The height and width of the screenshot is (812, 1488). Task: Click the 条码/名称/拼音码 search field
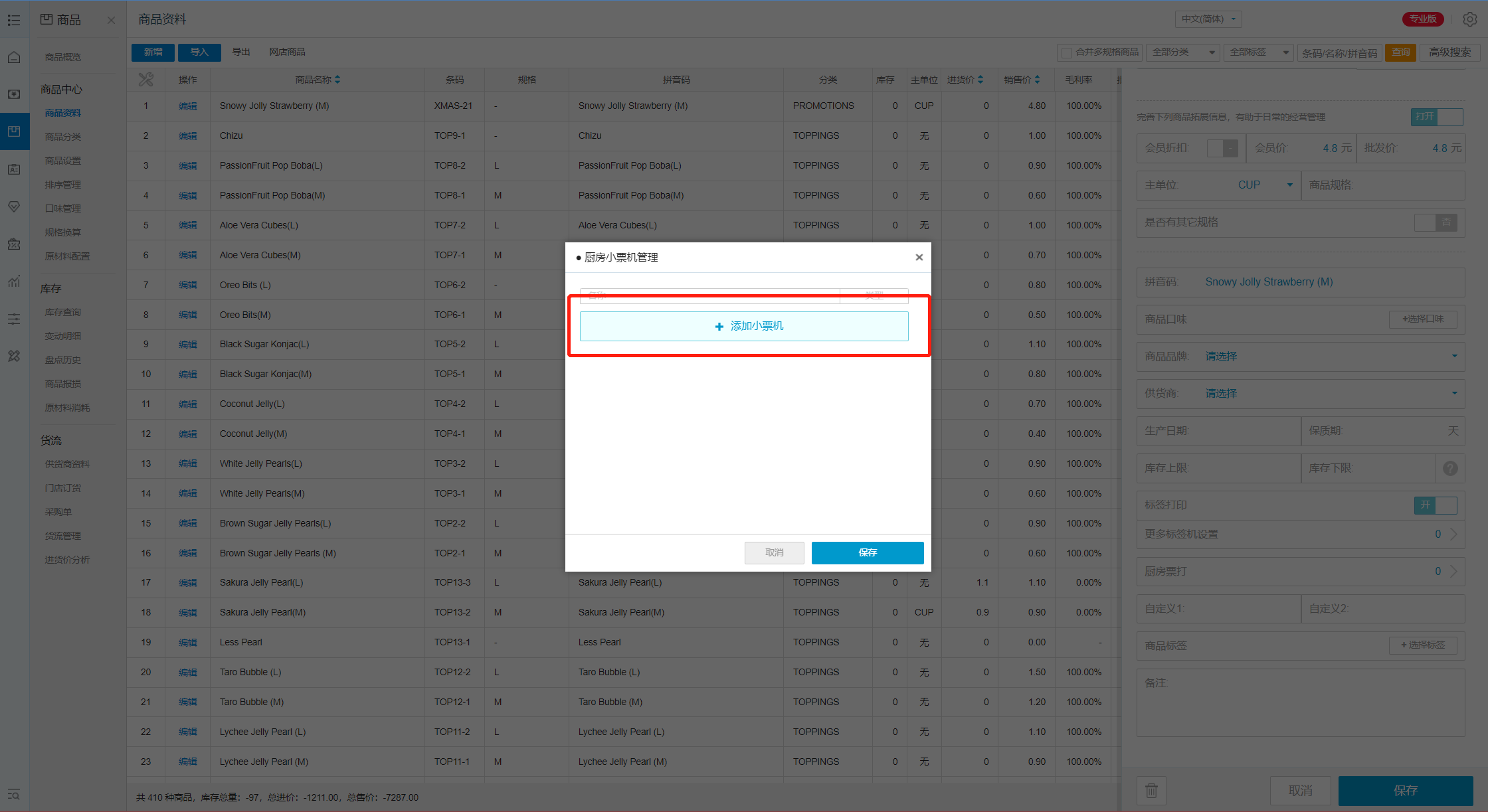pos(1339,52)
